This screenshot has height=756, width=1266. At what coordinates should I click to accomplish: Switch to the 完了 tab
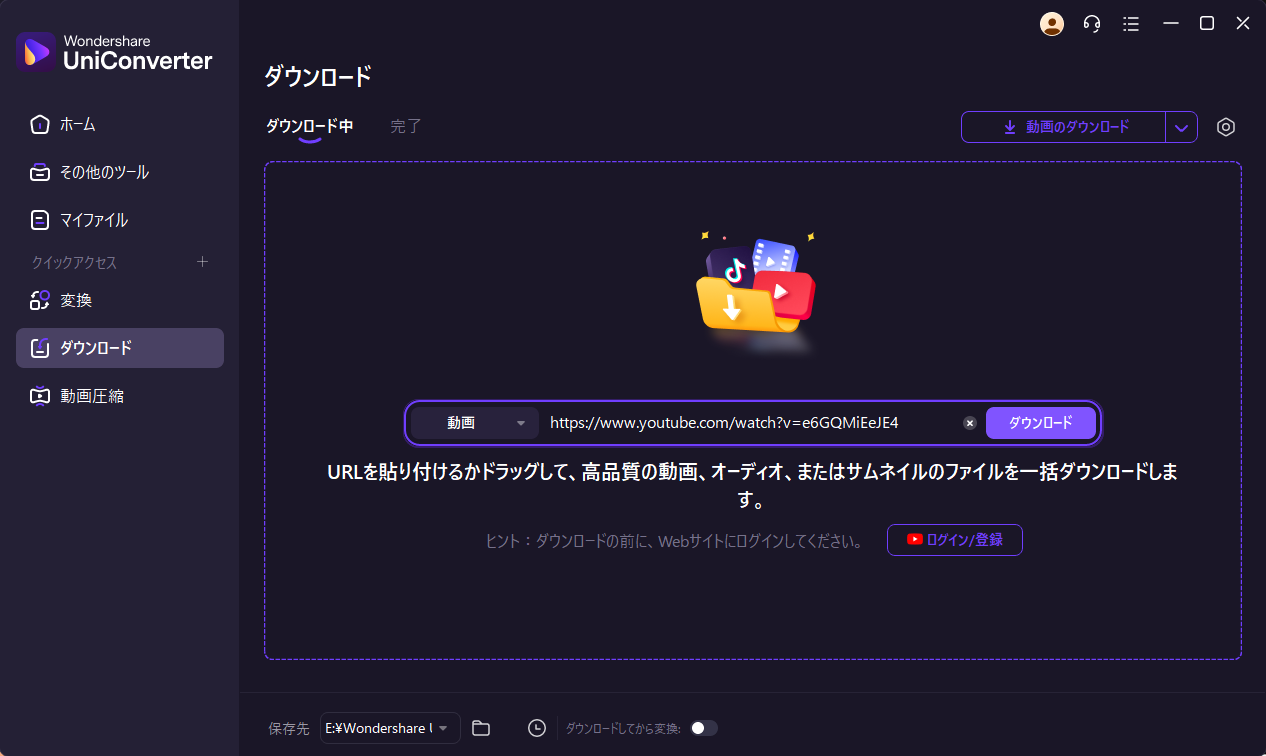tap(406, 127)
